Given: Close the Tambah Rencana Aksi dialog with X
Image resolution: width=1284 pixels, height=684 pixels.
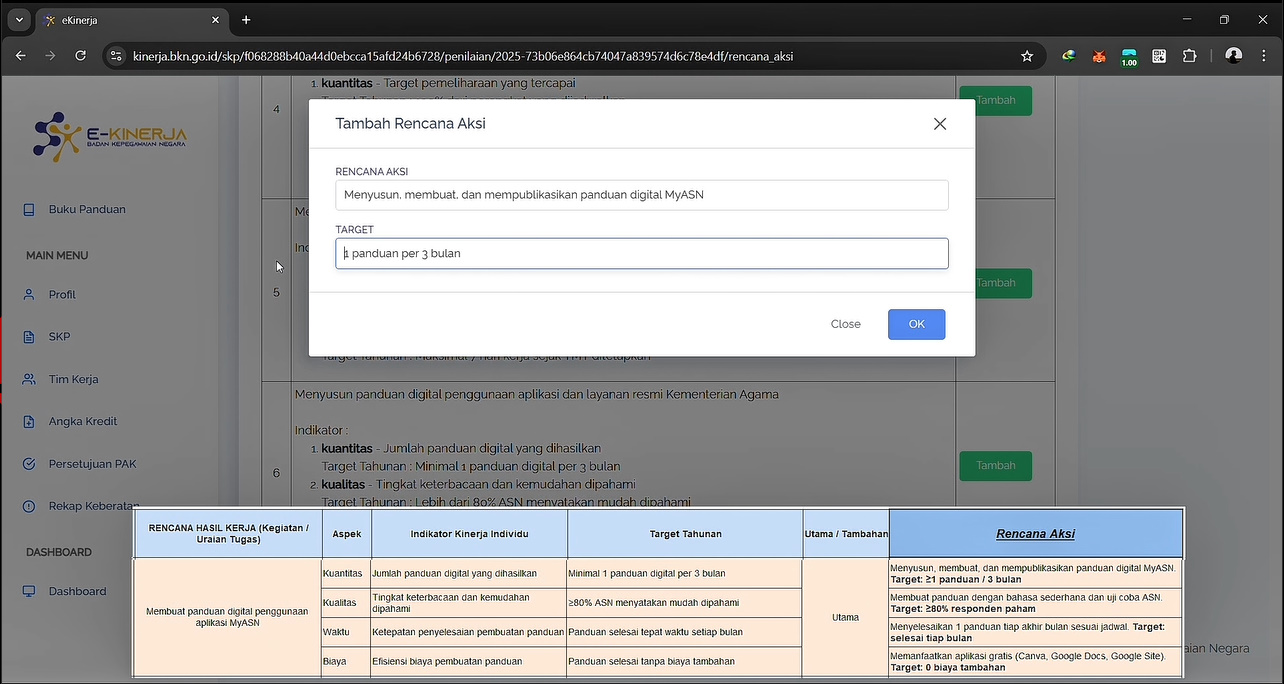Looking at the screenshot, I should (939, 124).
